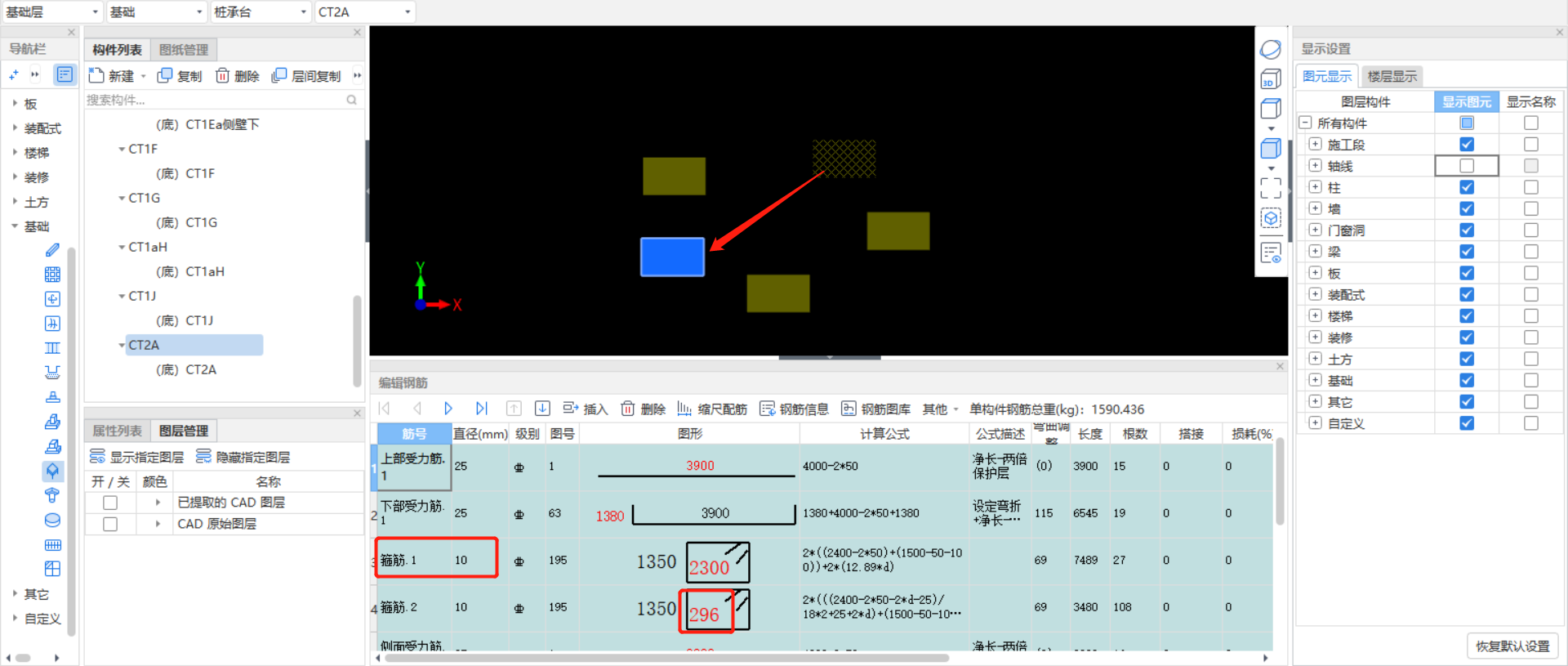Click 钢筋图库 rebar library icon

coord(849,409)
